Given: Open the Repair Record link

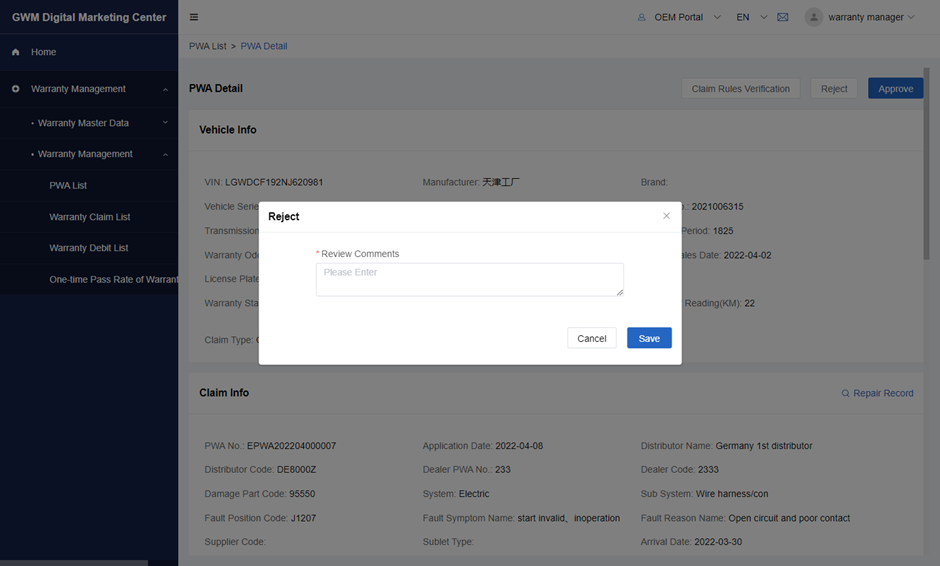Looking at the screenshot, I should (883, 393).
